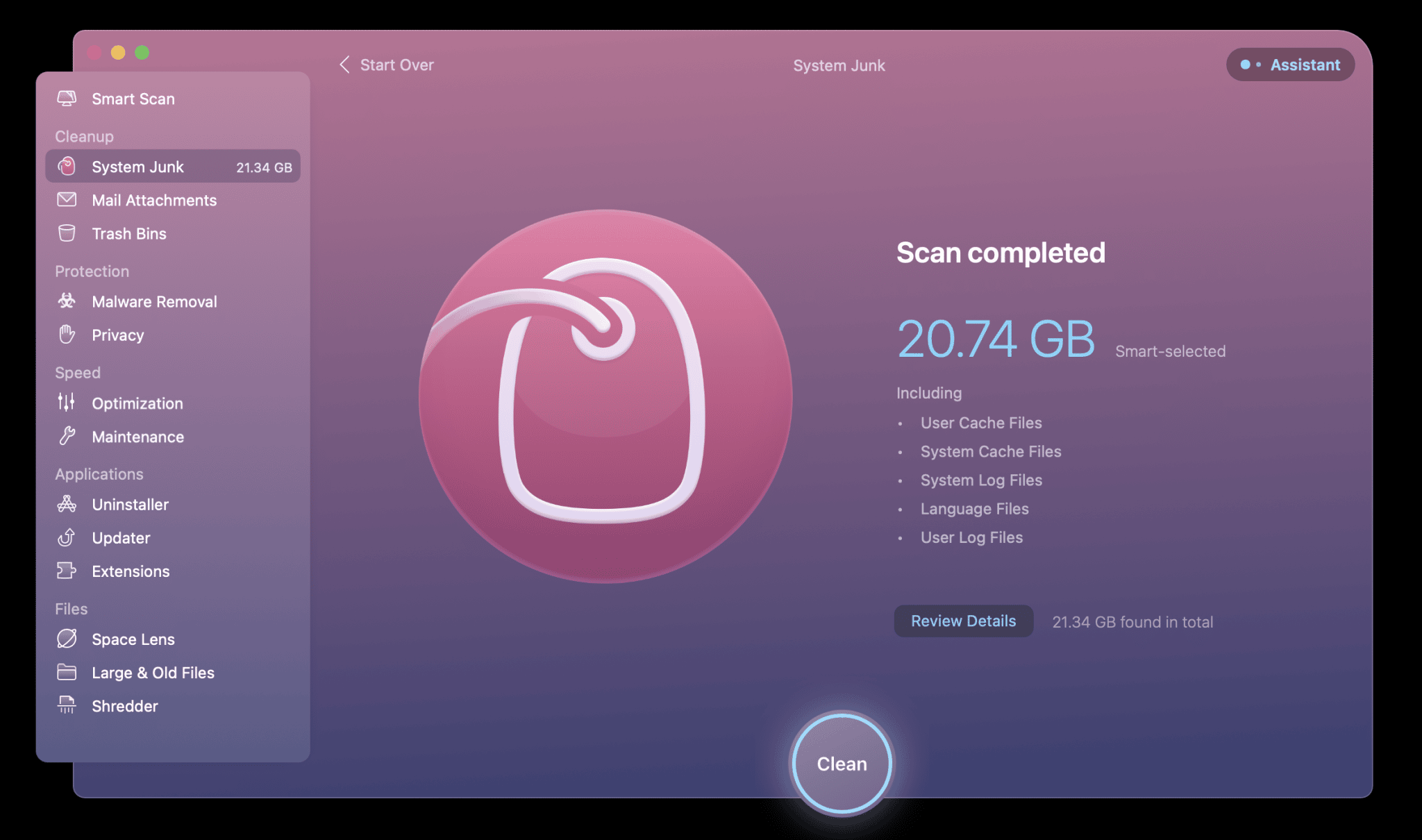The height and width of the screenshot is (840, 1422).
Task: Select the Maintenance menu item
Action: pos(137,436)
